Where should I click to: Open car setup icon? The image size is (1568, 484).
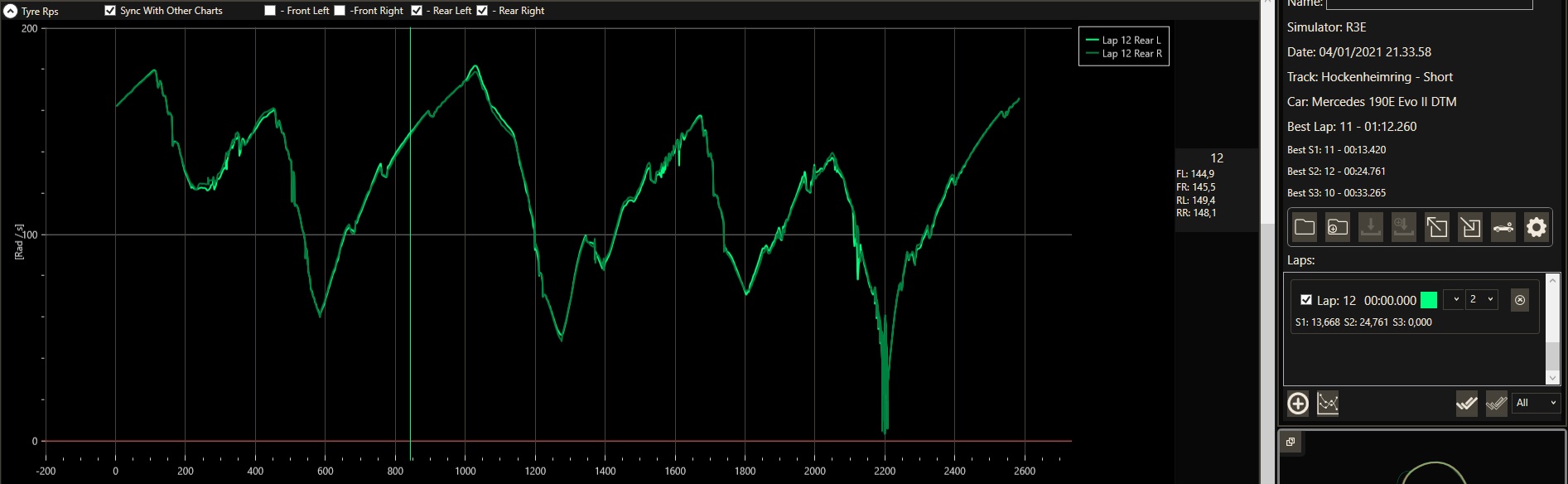click(x=1503, y=227)
